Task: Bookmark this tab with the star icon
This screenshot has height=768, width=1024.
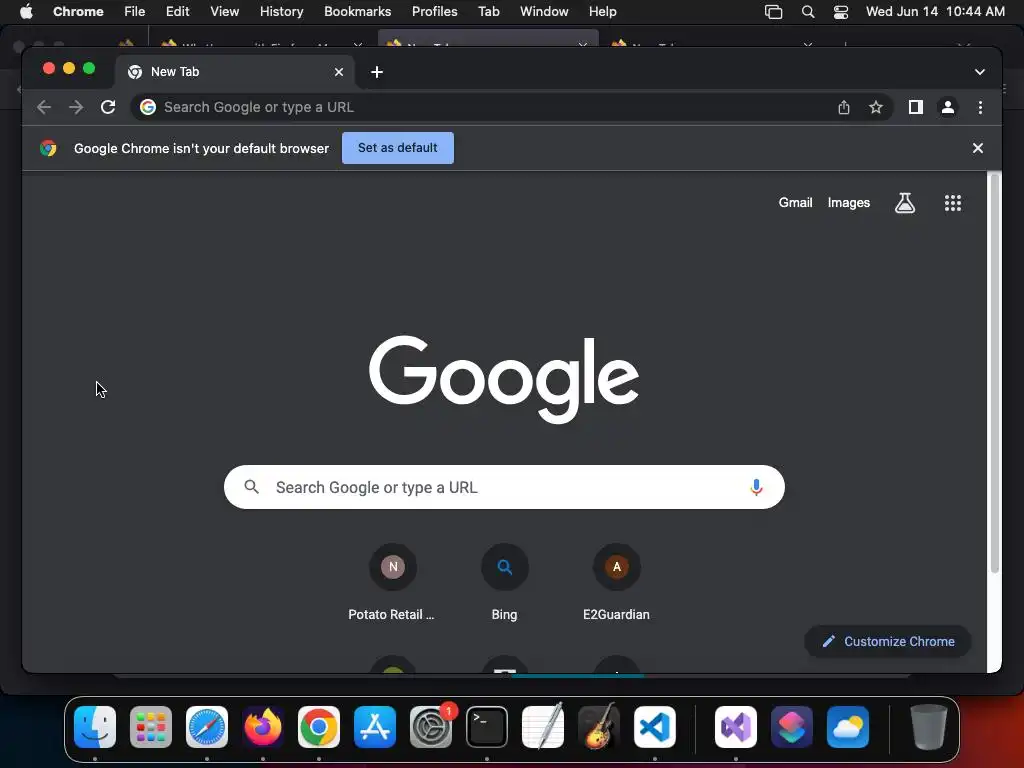Action: click(876, 107)
